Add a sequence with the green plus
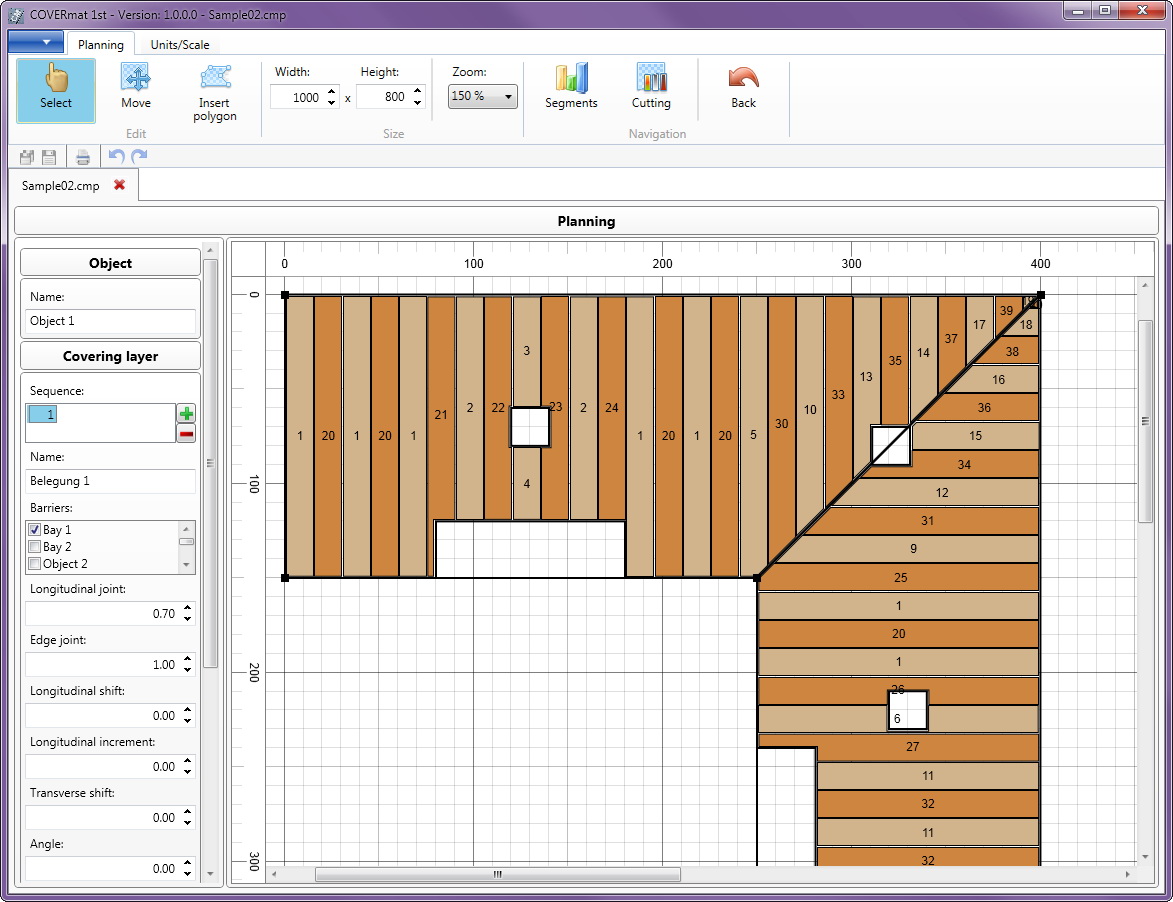Screen dimensions: 1173x902 (186, 414)
